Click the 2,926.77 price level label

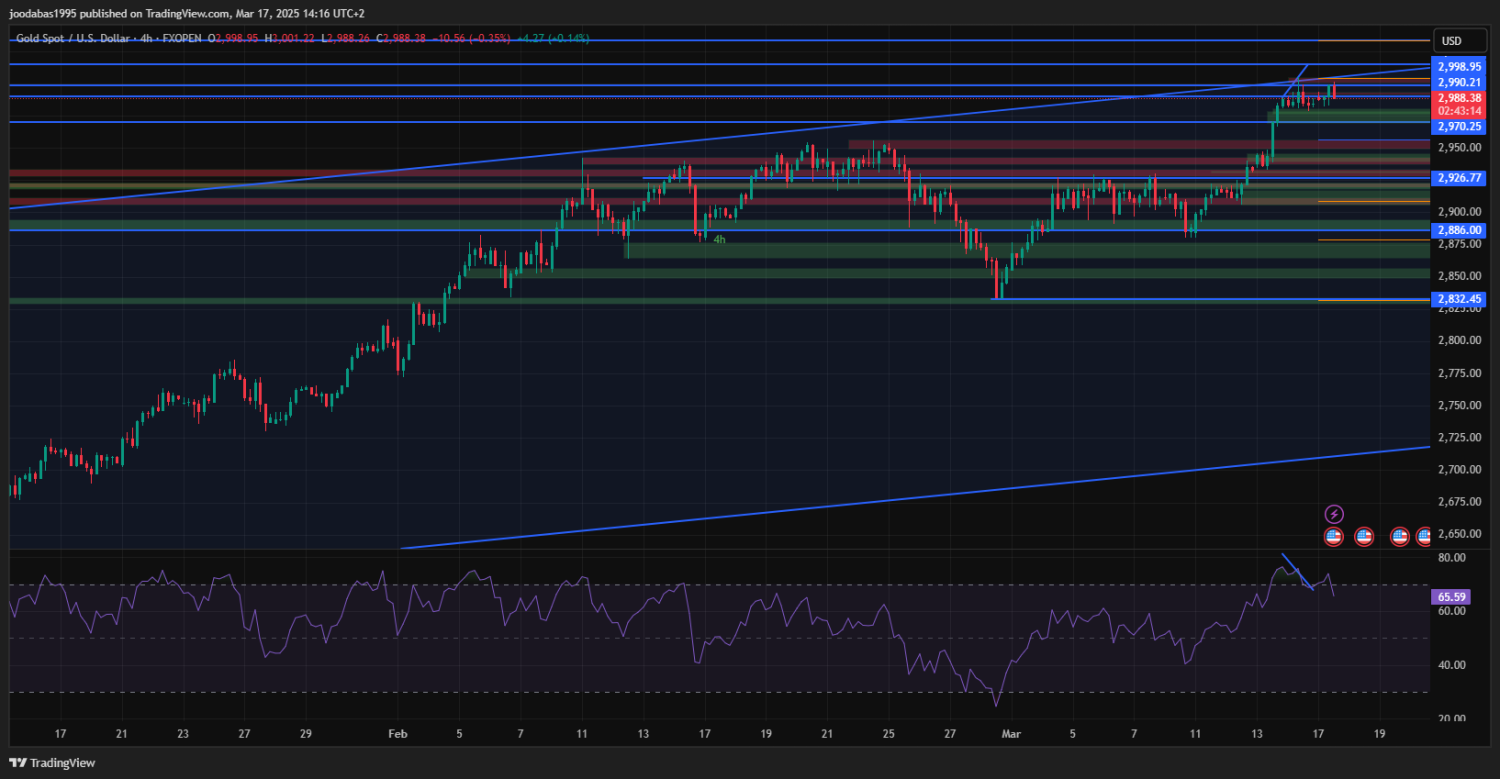pyautogui.click(x=1458, y=178)
